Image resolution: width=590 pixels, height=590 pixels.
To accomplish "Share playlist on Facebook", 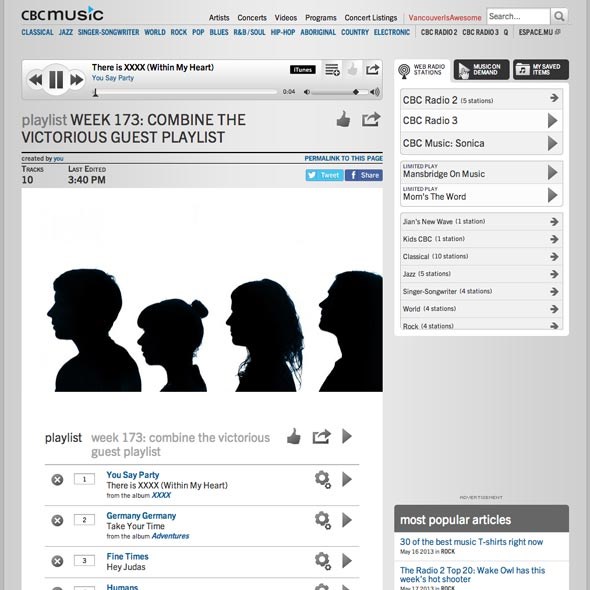I will (x=364, y=175).
